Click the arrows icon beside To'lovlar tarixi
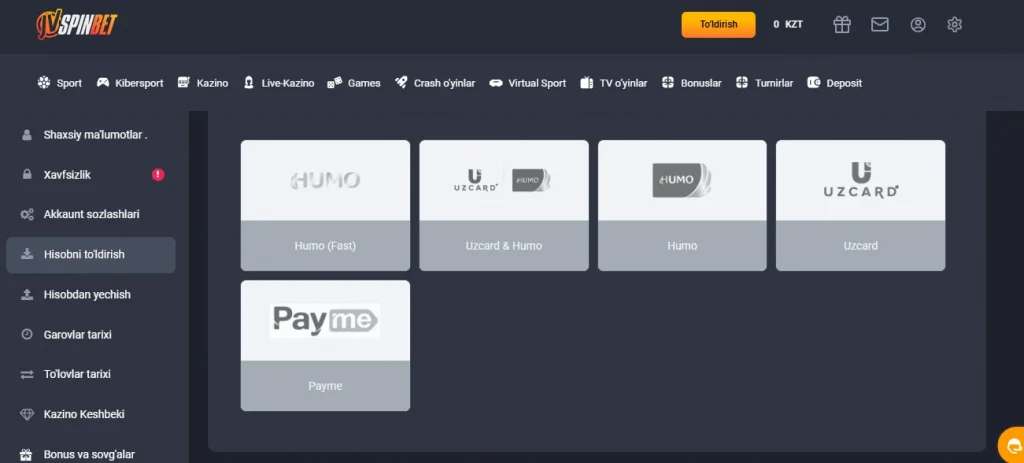Viewport: 1024px width, 463px height. point(27,374)
